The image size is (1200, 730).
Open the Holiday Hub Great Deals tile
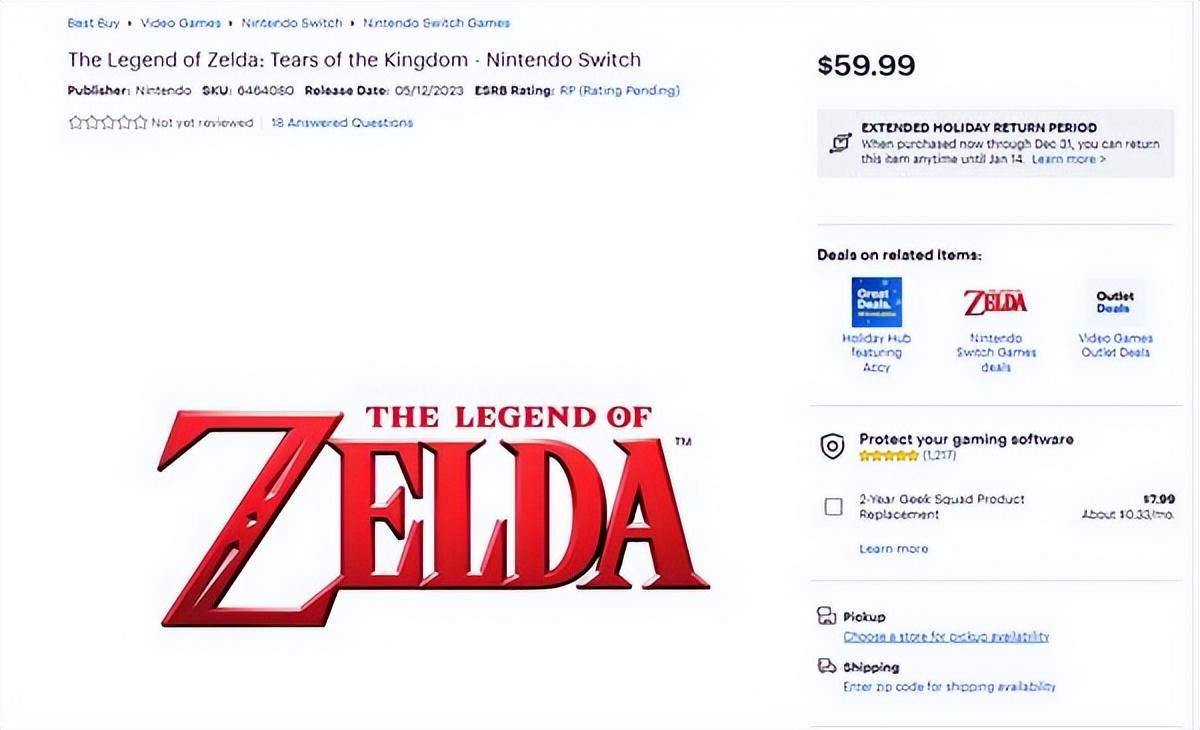[876, 302]
